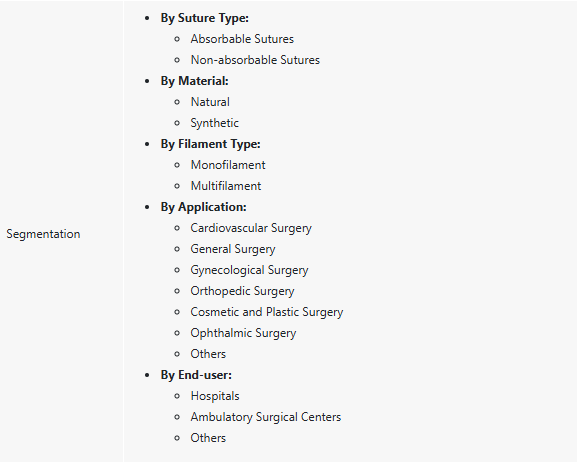Viewport: 577px width, 462px height.
Task: Click Non-absorbable Sutures list item
Action: [x=255, y=60]
